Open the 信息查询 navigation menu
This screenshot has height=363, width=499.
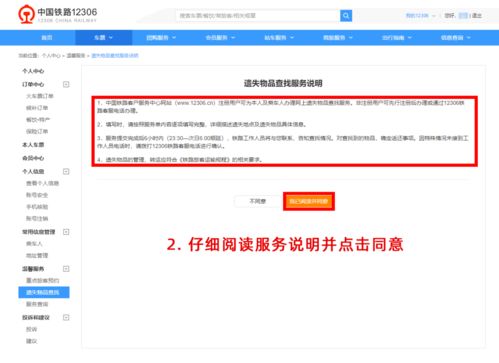point(456,38)
